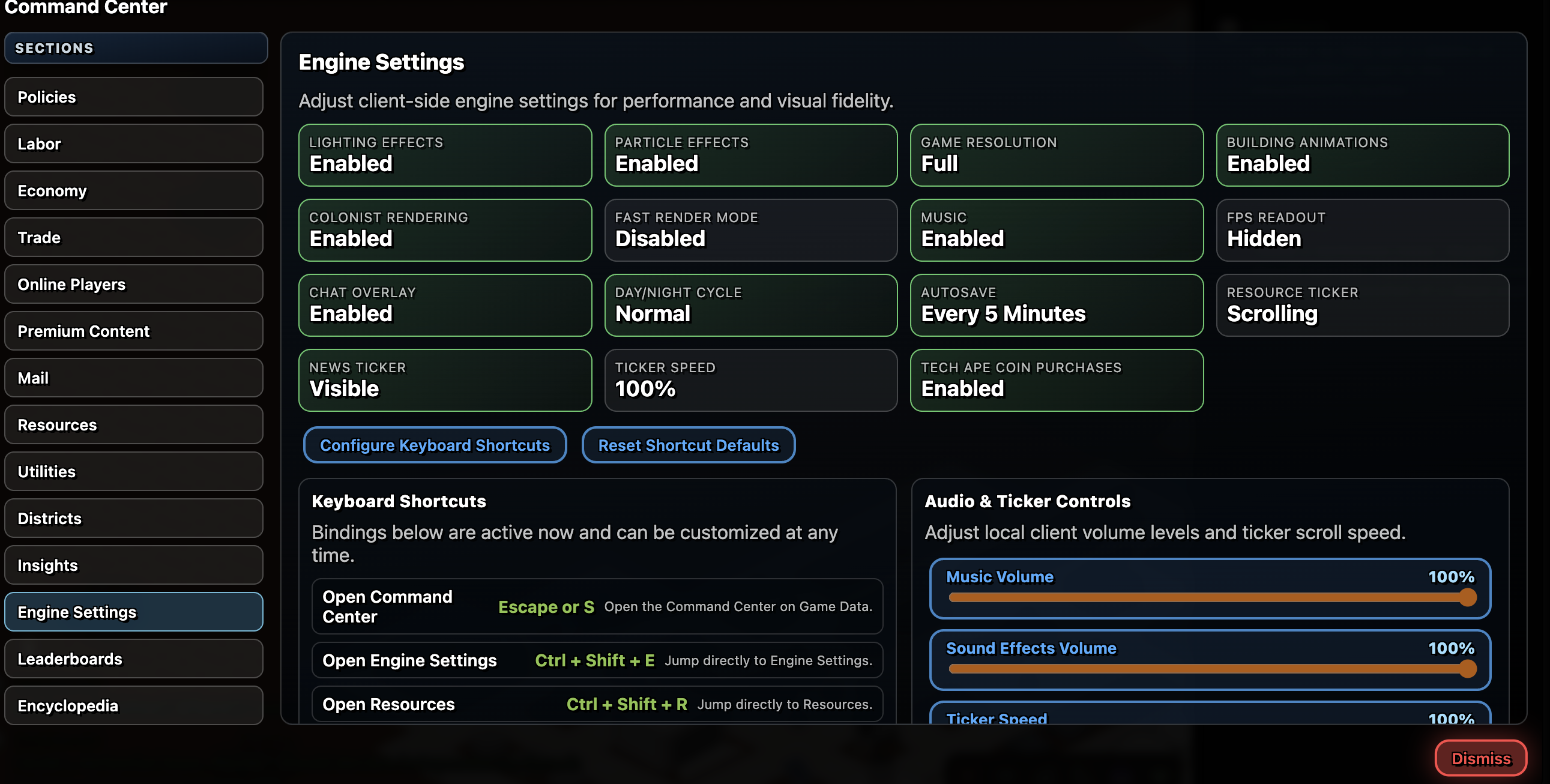Image resolution: width=1550 pixels, height=784 pixels.
Task: Click the Sound Effects Volume 100% value
Action: pyautogui.click(x=1452, y=648)
